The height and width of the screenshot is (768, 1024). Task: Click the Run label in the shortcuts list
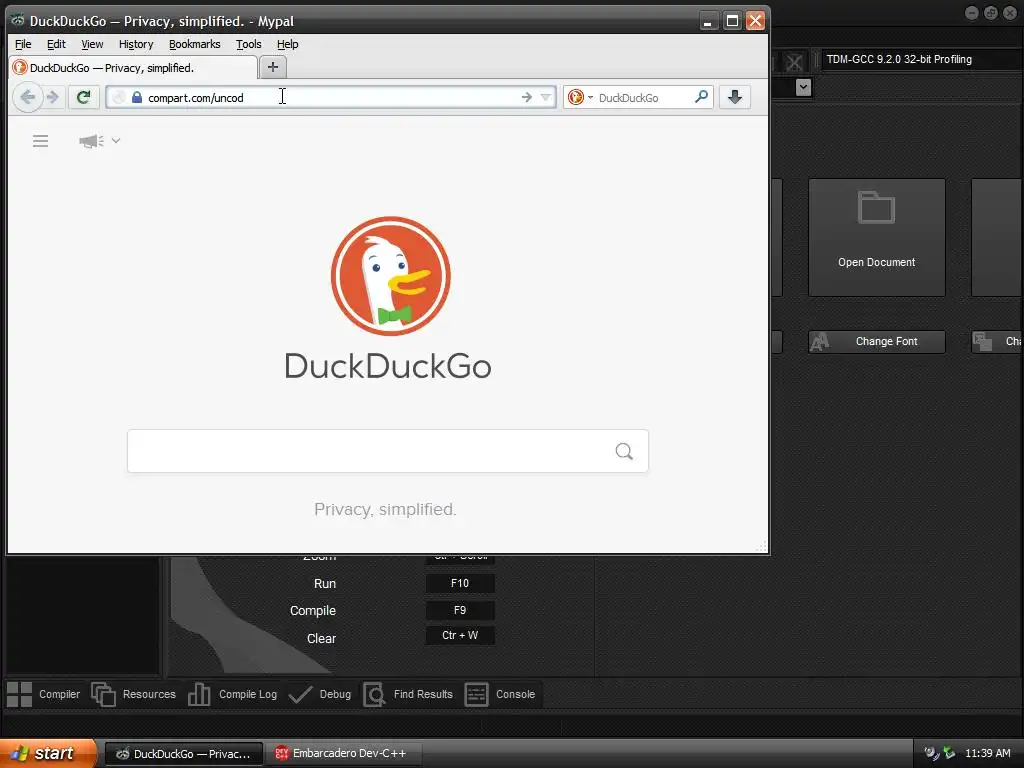325,584
